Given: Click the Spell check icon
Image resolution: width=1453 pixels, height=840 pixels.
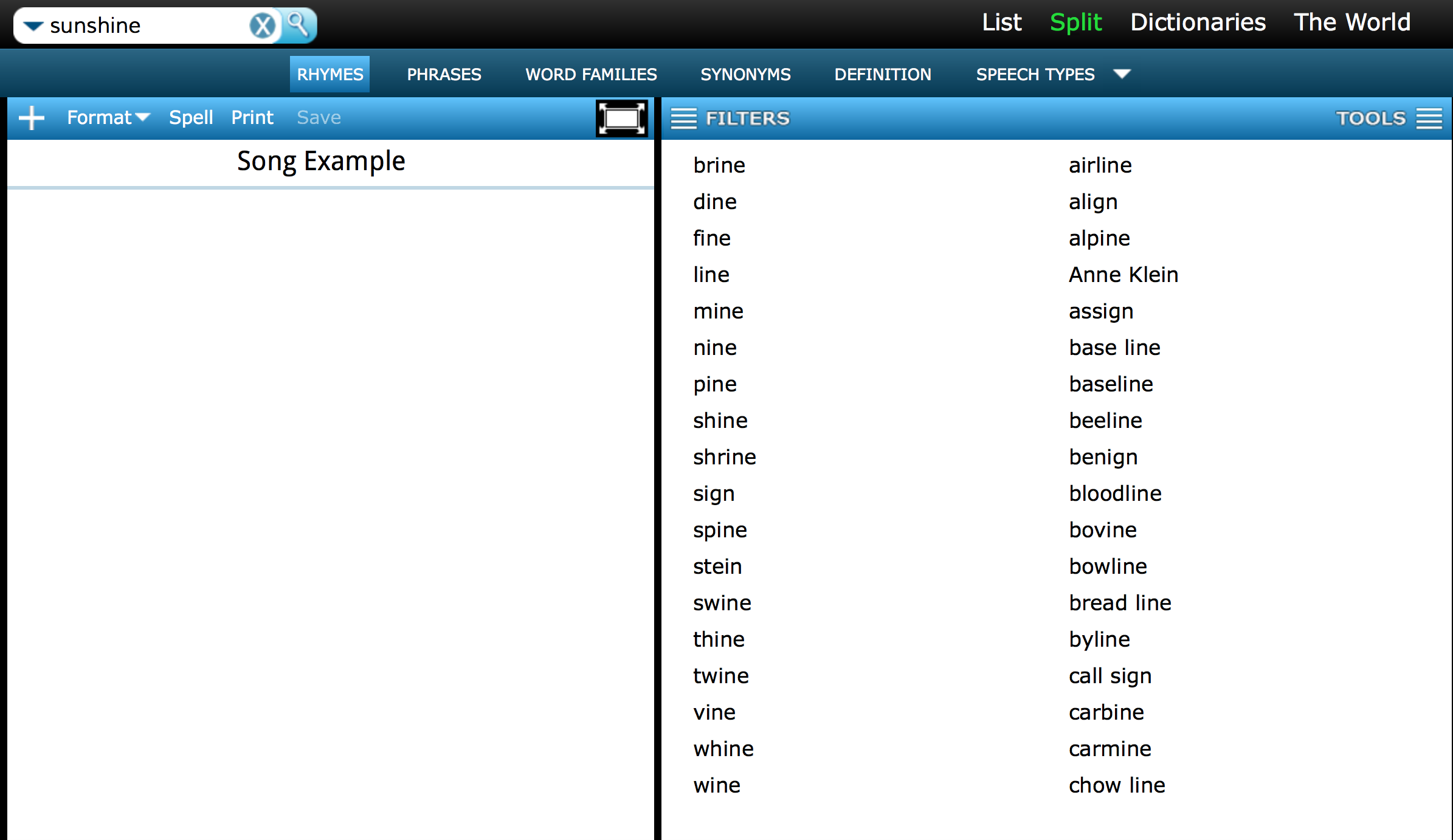Looking at the screenshot, I should click(190, 118).
